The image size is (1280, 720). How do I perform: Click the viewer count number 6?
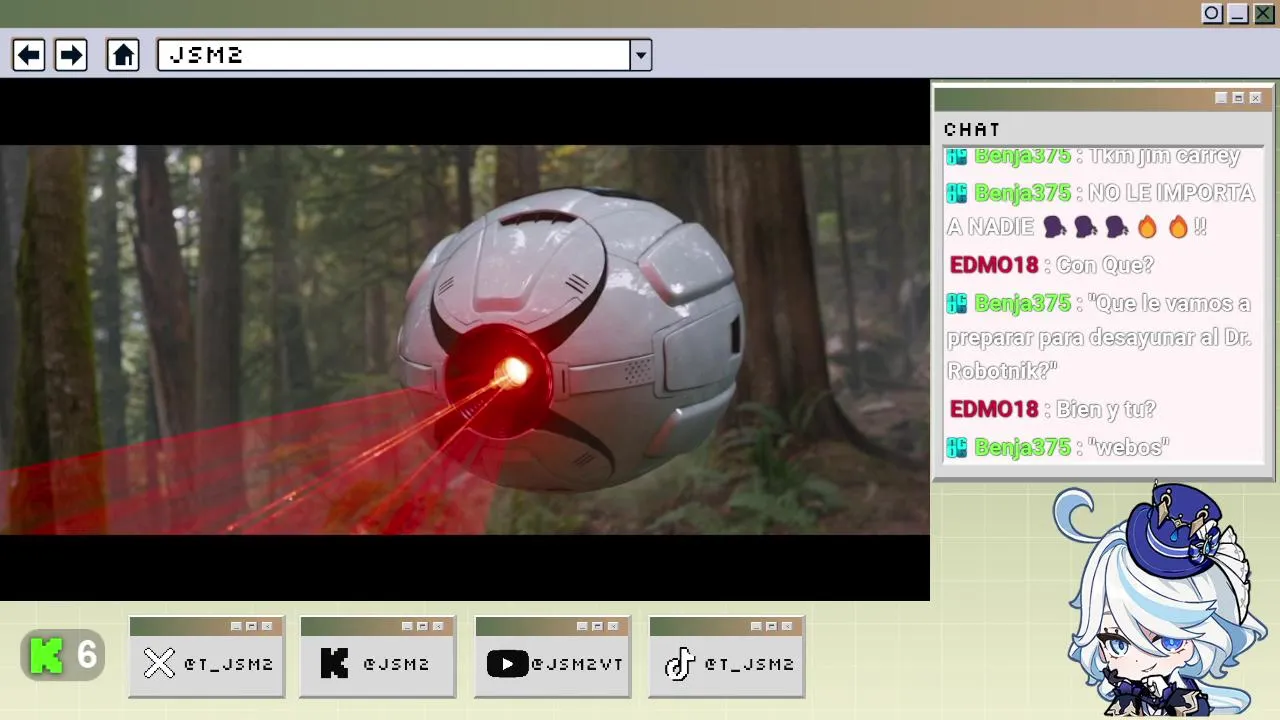coord(87,656)
